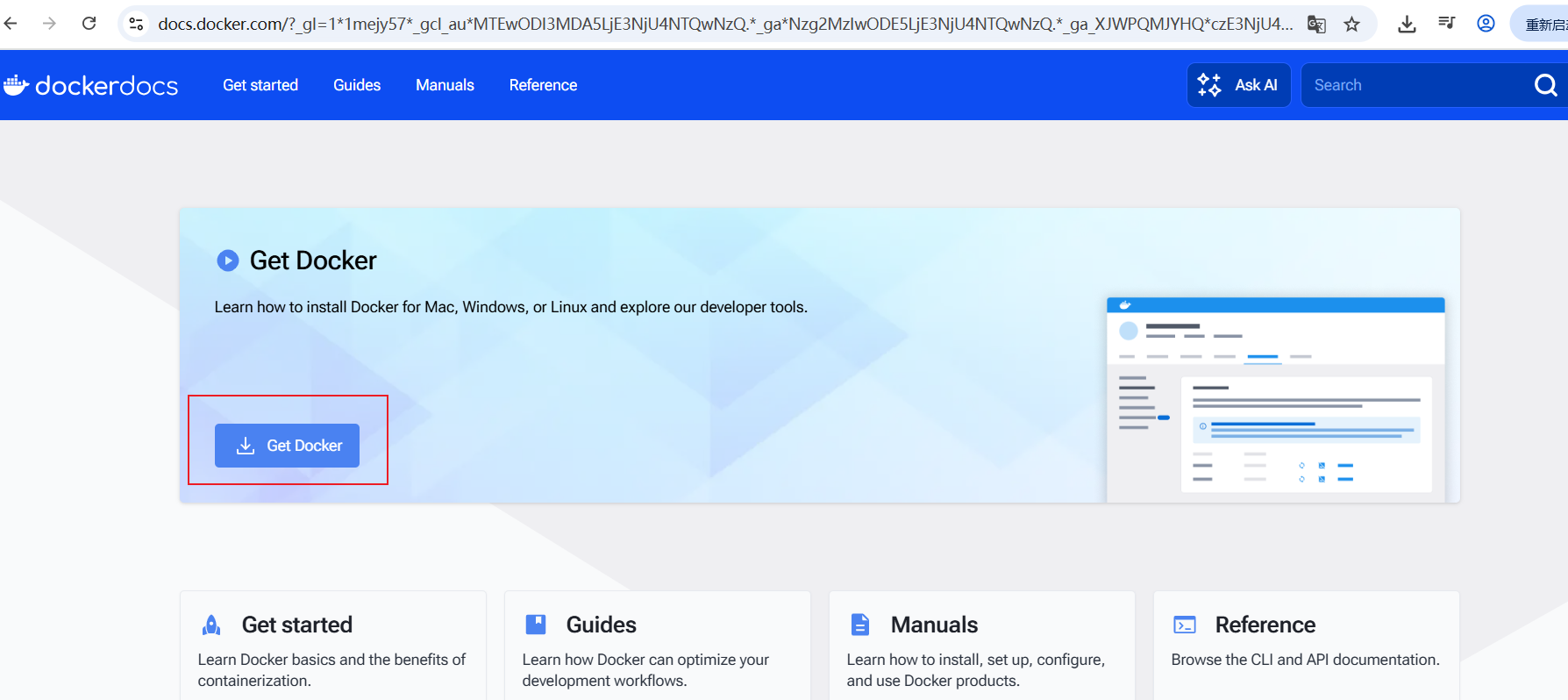Open the Manuals card heading
The width and height of the screenshot is (1568, 700).
(934, 625)
